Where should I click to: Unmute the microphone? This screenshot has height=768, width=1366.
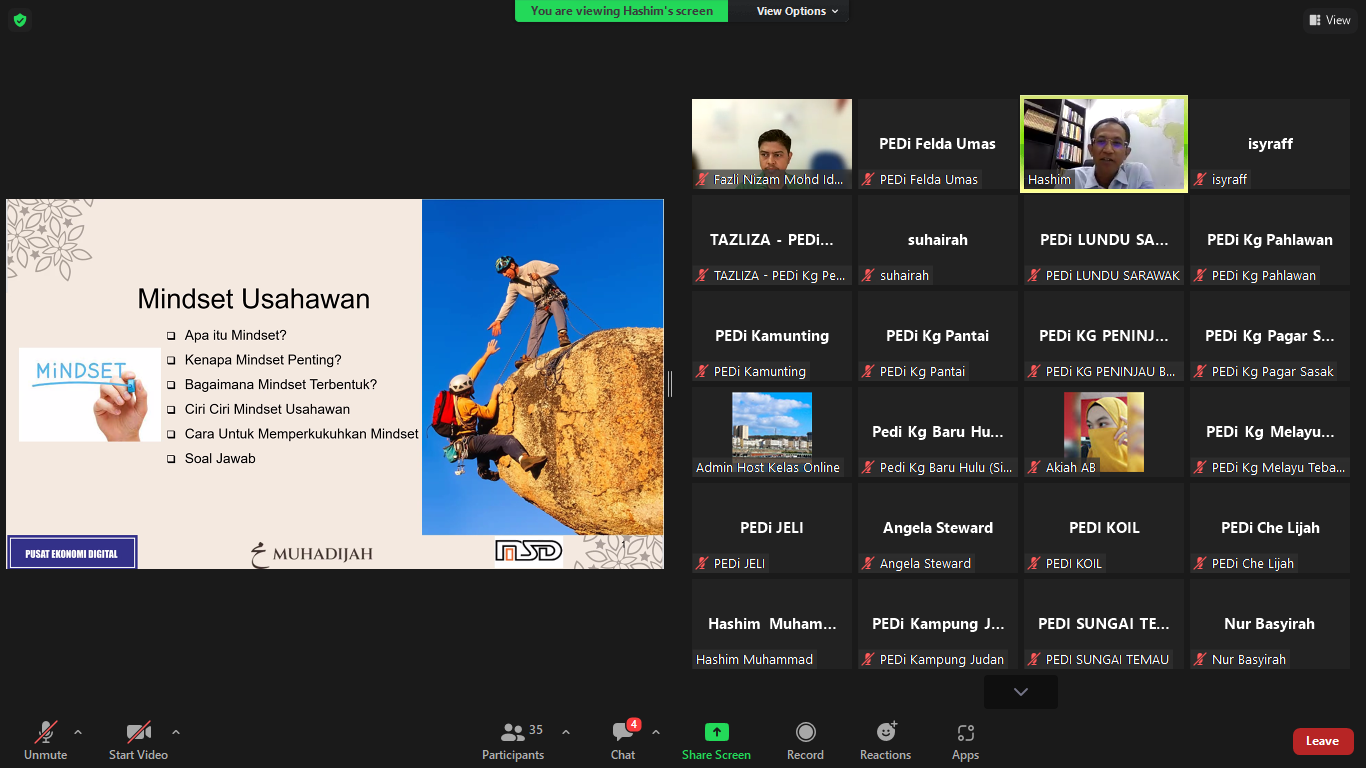click(x=46, y=741)
